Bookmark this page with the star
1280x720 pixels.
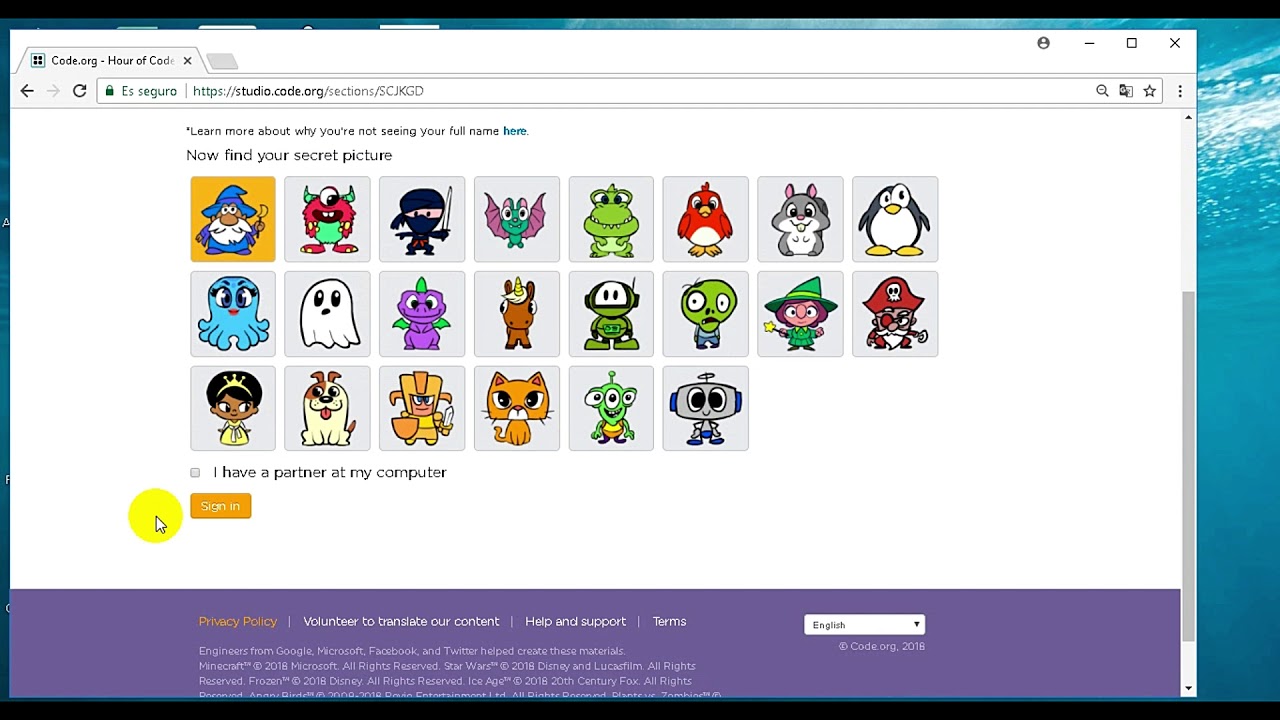1150,91
